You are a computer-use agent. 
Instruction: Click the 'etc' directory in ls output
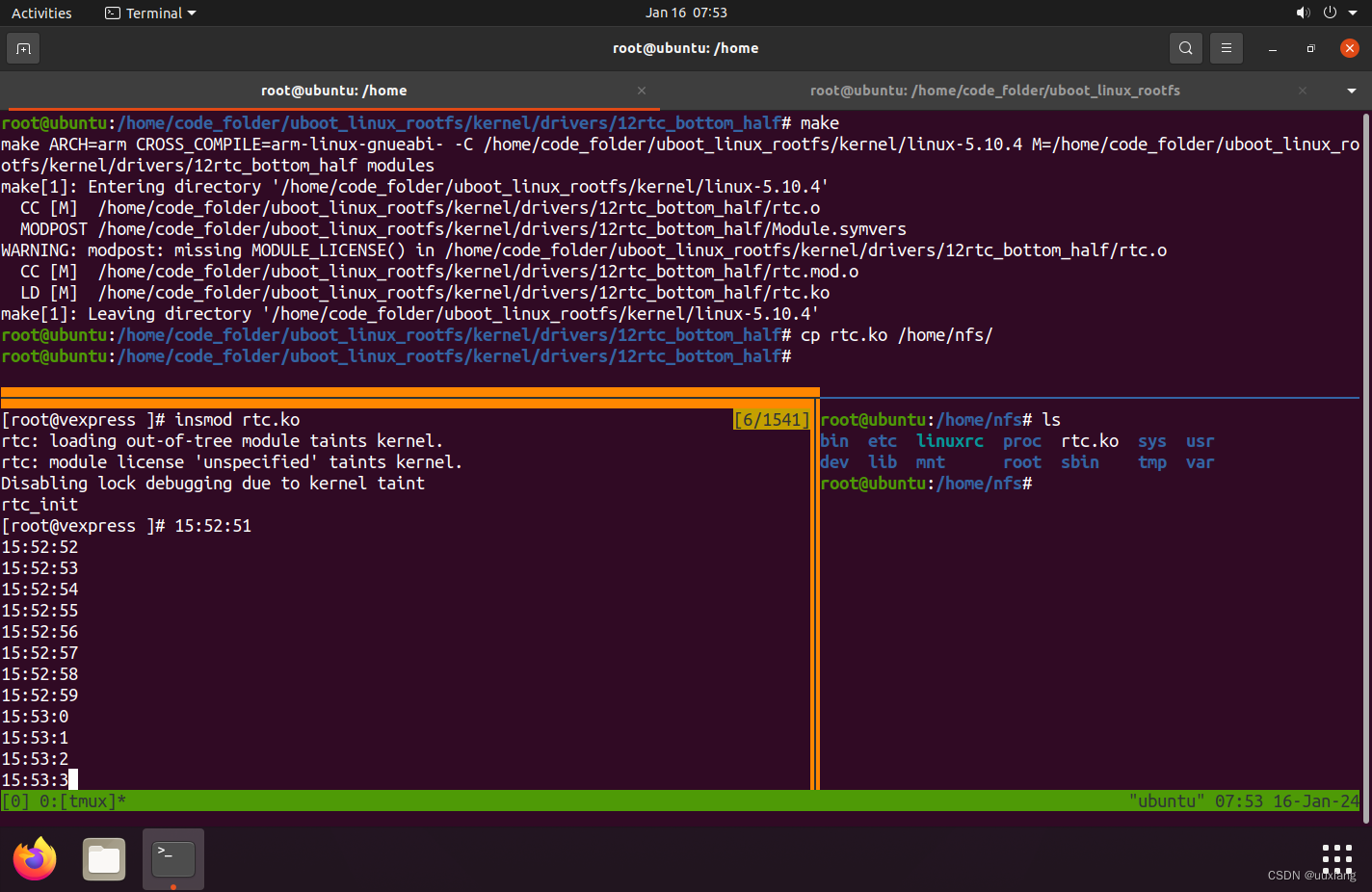tap(883, 441)
